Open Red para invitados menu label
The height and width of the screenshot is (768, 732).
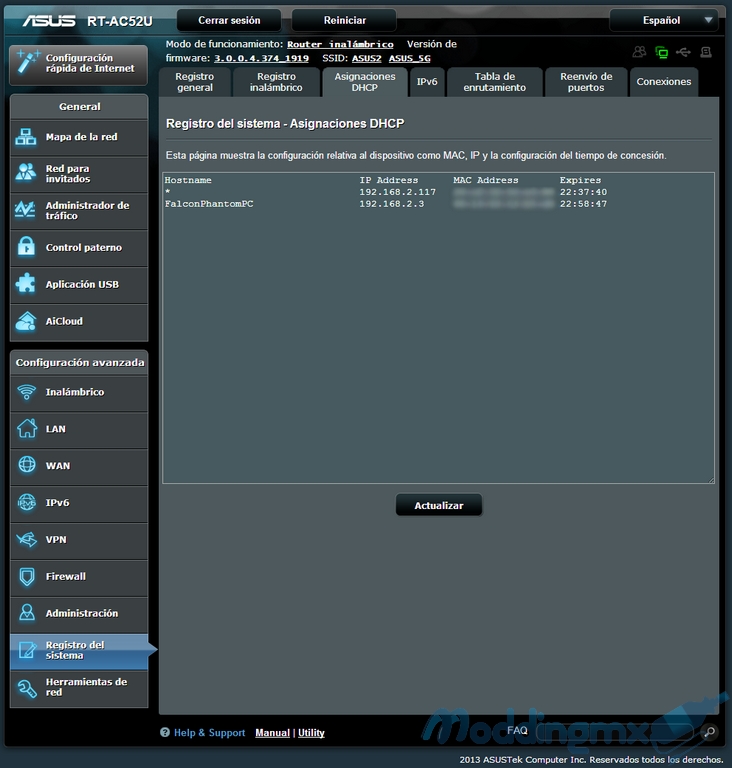coord(68,174)
